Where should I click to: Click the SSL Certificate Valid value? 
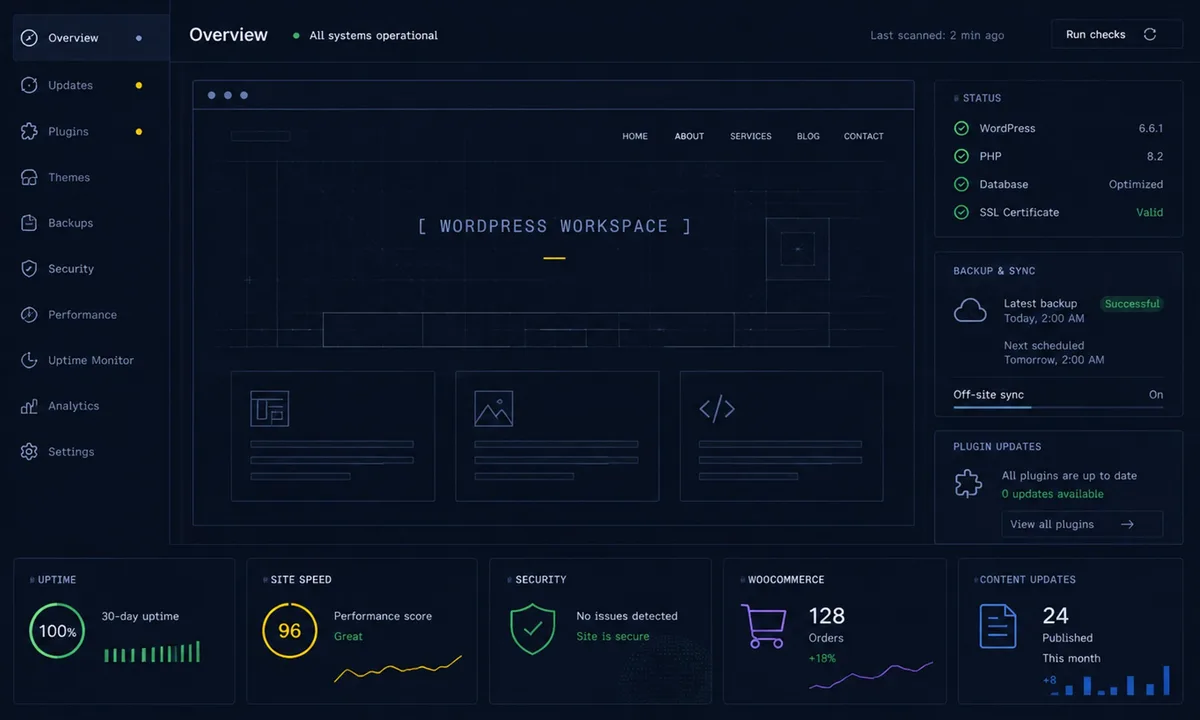pos(1149,212)
